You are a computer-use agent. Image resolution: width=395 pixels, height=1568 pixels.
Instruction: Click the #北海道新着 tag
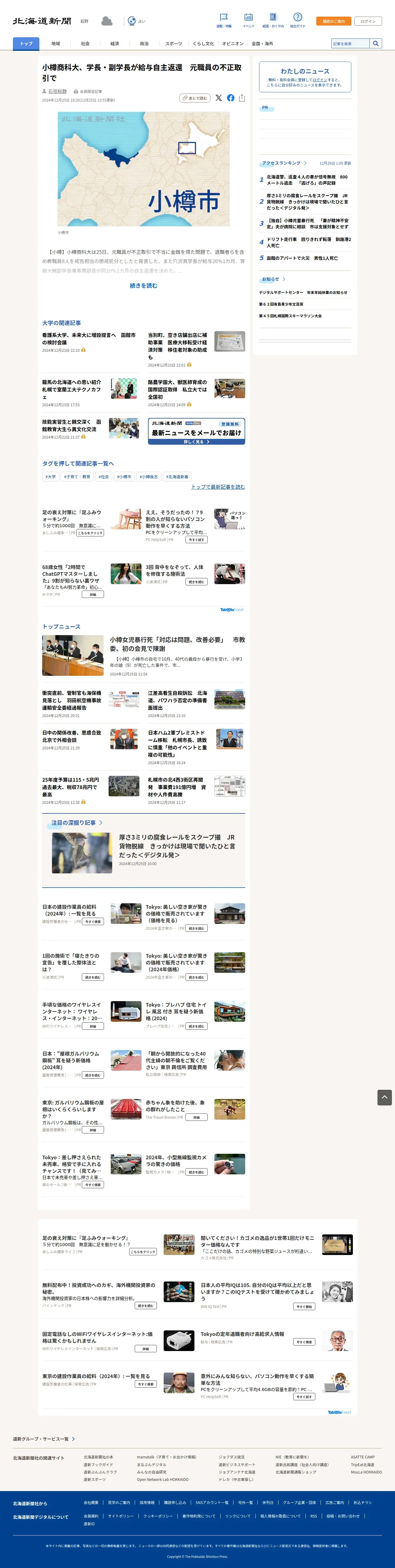point(177,477)
